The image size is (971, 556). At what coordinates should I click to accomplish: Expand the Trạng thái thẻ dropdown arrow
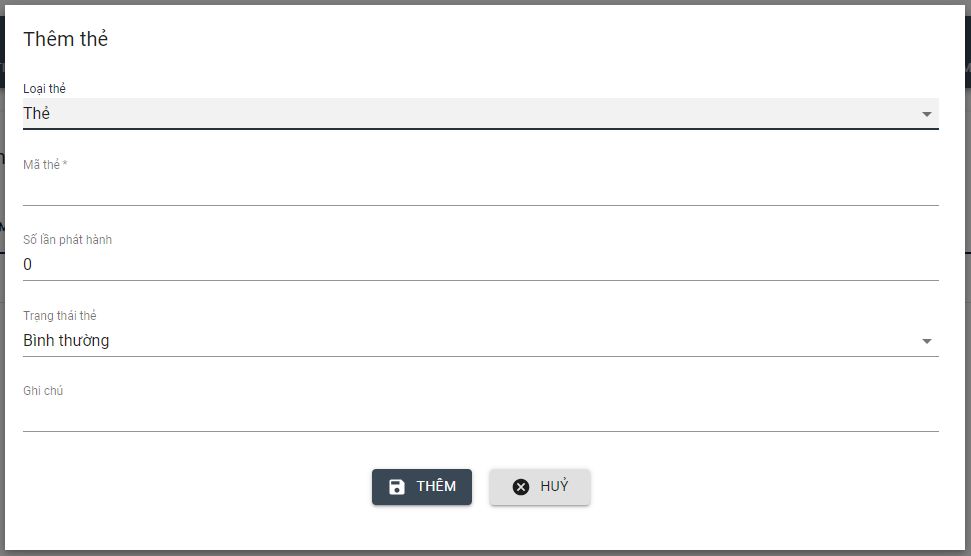[927, 341]
